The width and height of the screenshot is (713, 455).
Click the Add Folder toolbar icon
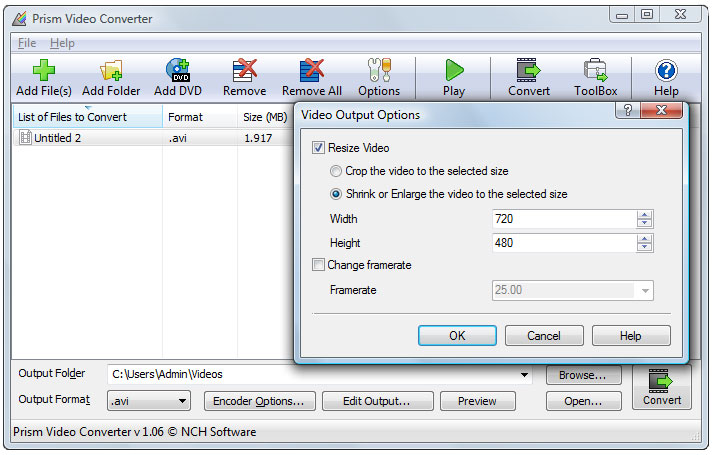(111, 70)
